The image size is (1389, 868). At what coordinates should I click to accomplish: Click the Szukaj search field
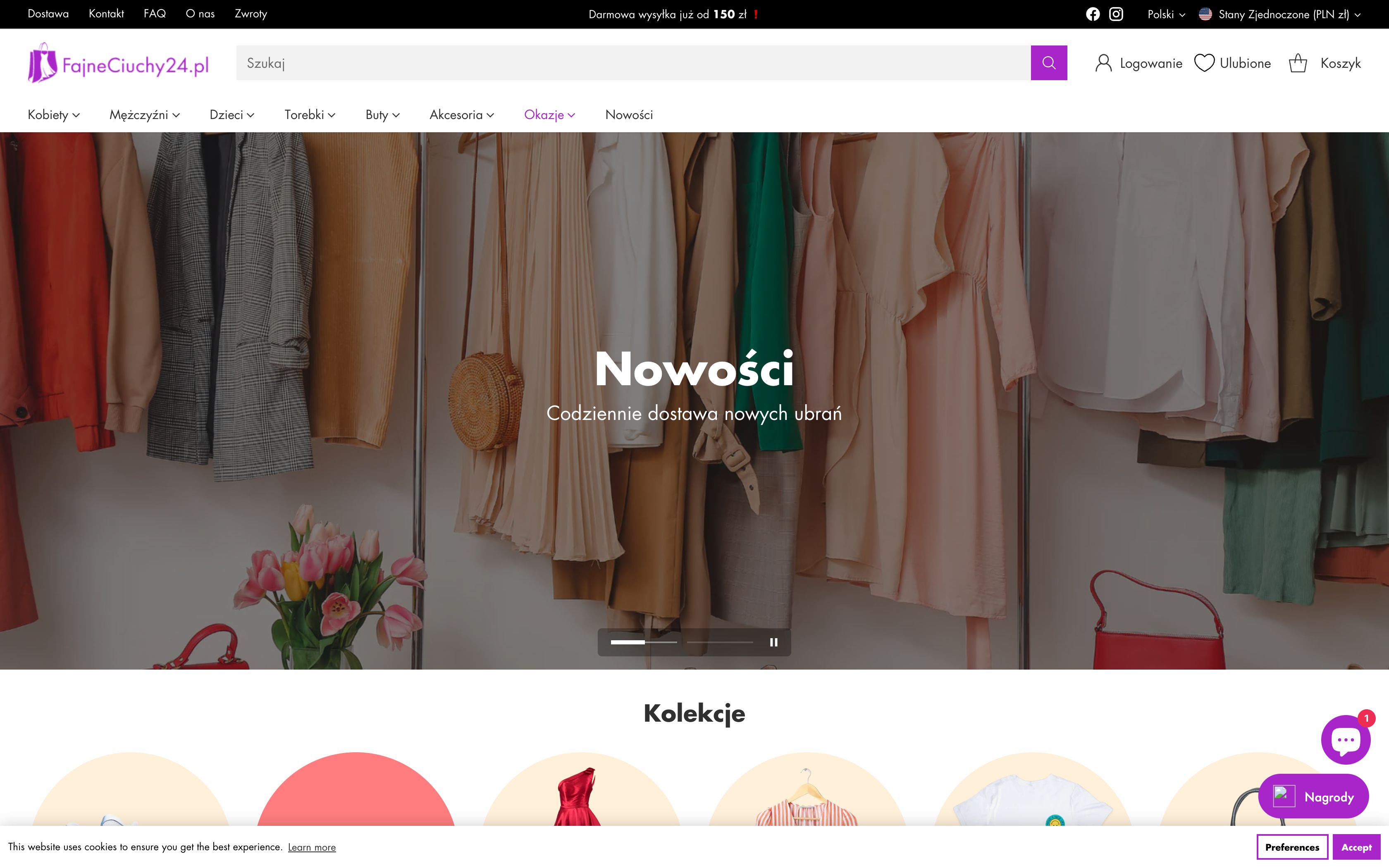coord(631,63)
